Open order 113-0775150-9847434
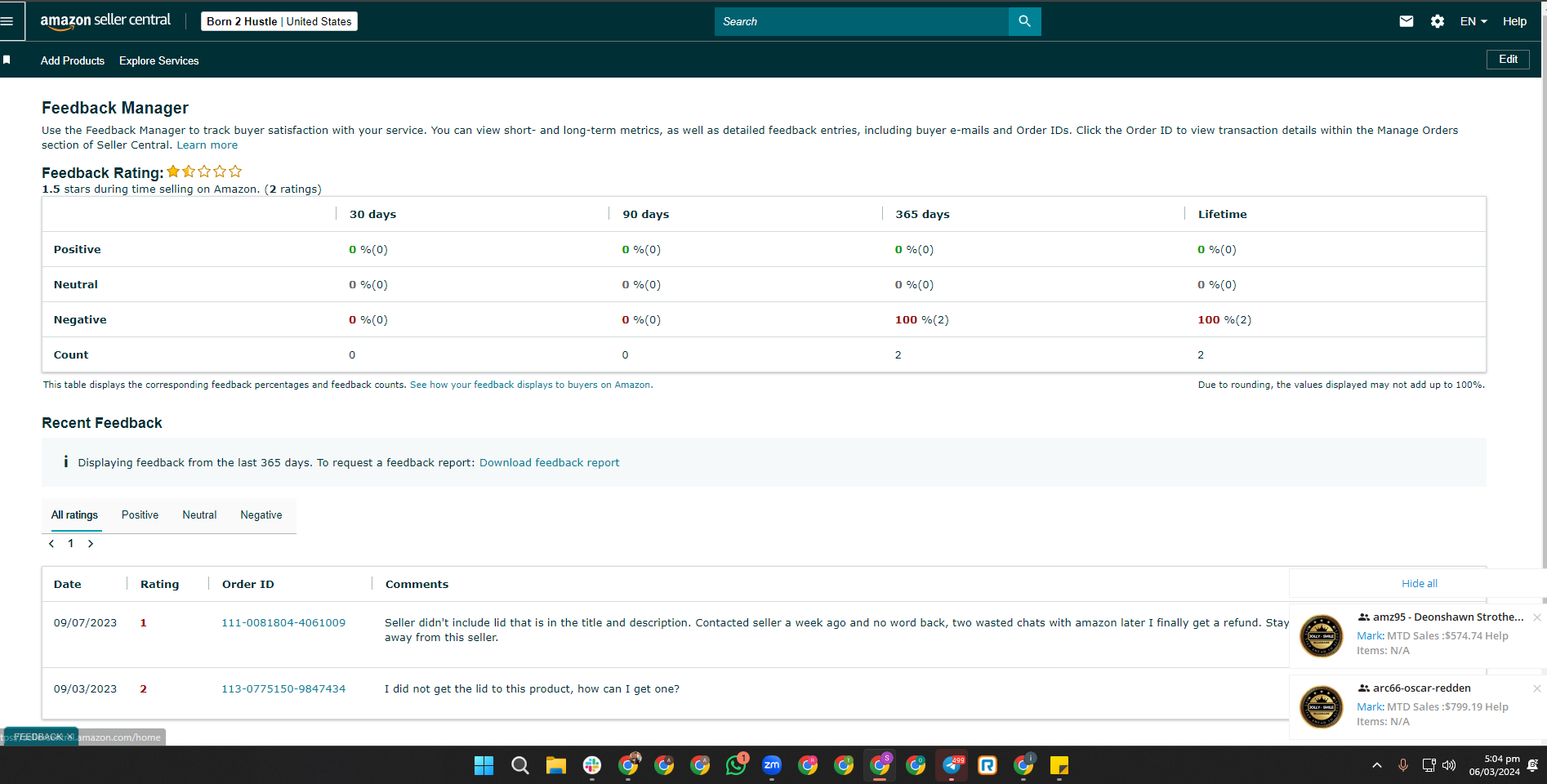This screenshot has height=784, width=1547. 283,688
